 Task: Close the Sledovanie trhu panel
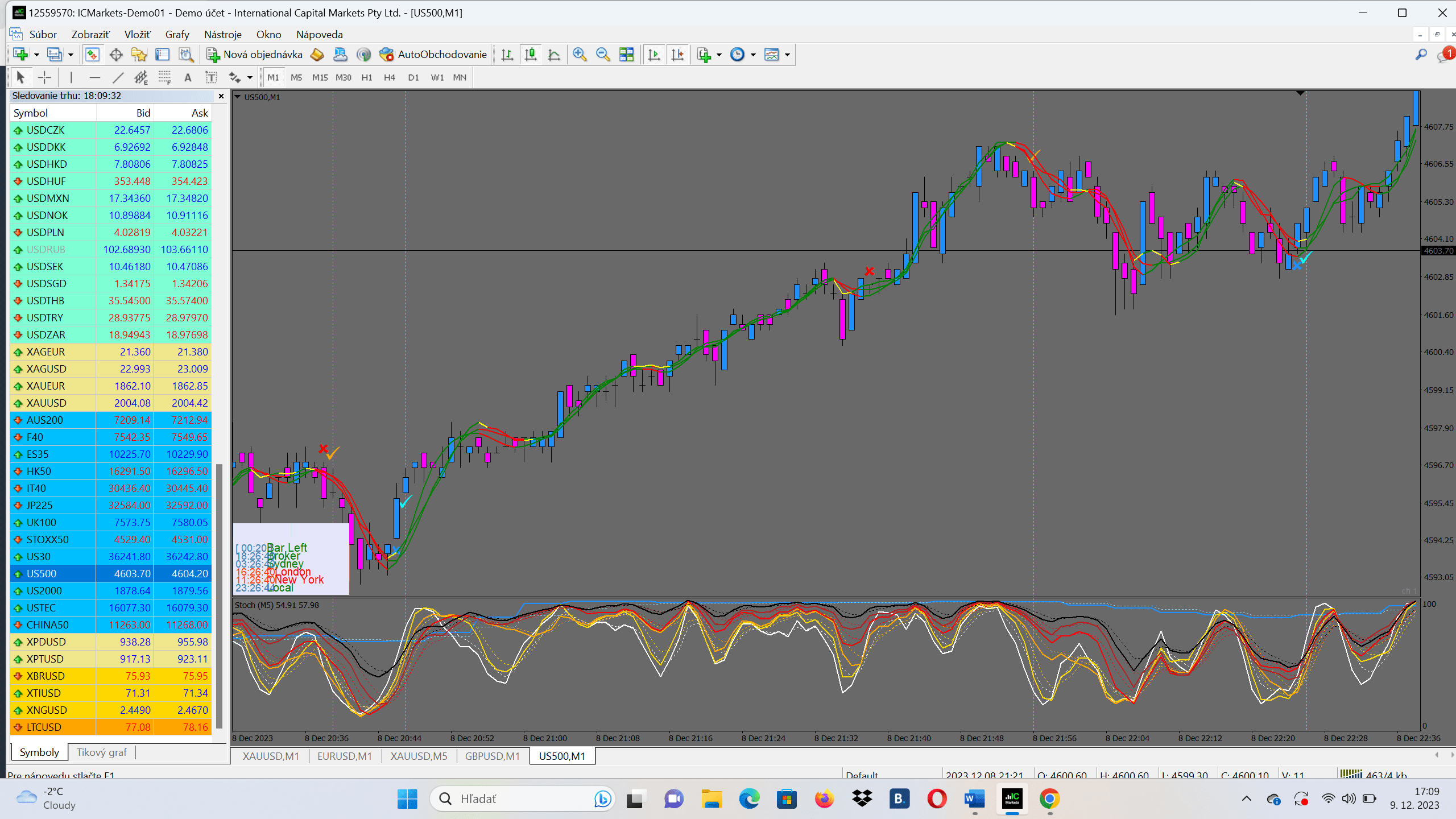point(221,96)
